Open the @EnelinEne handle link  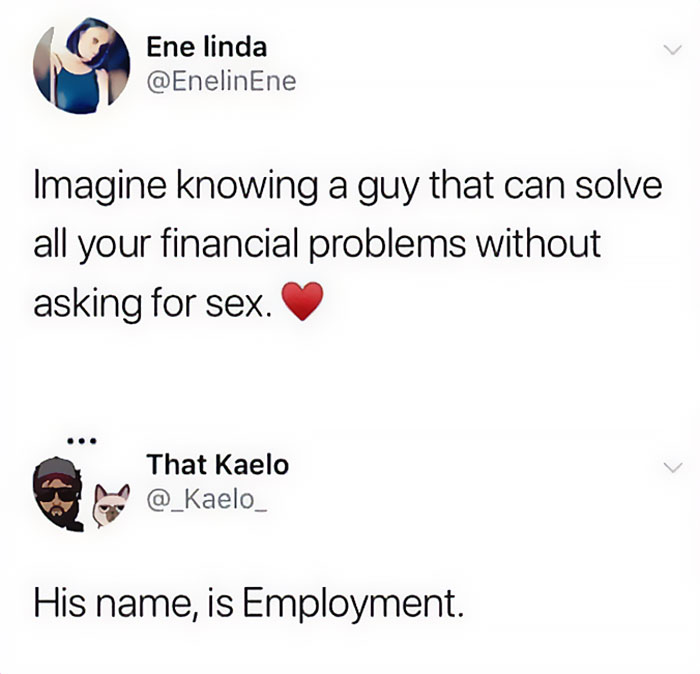[x=221, y=81]
